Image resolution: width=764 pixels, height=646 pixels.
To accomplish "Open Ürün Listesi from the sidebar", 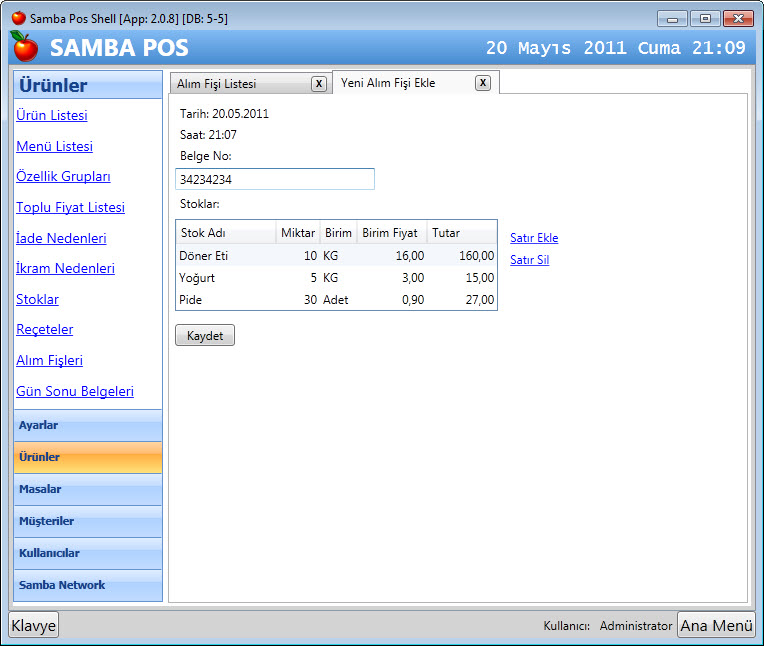I will 52,116.
